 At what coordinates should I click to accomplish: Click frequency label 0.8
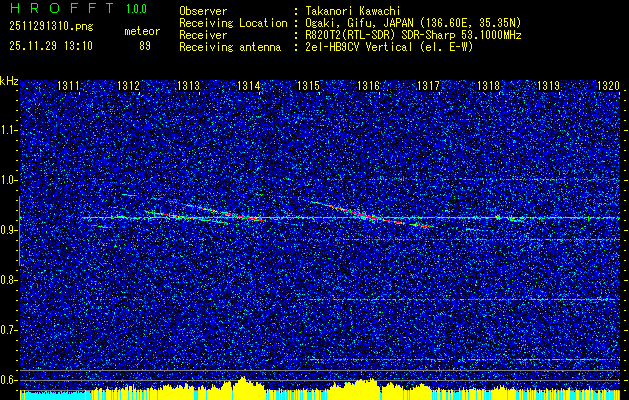(8, 280)
